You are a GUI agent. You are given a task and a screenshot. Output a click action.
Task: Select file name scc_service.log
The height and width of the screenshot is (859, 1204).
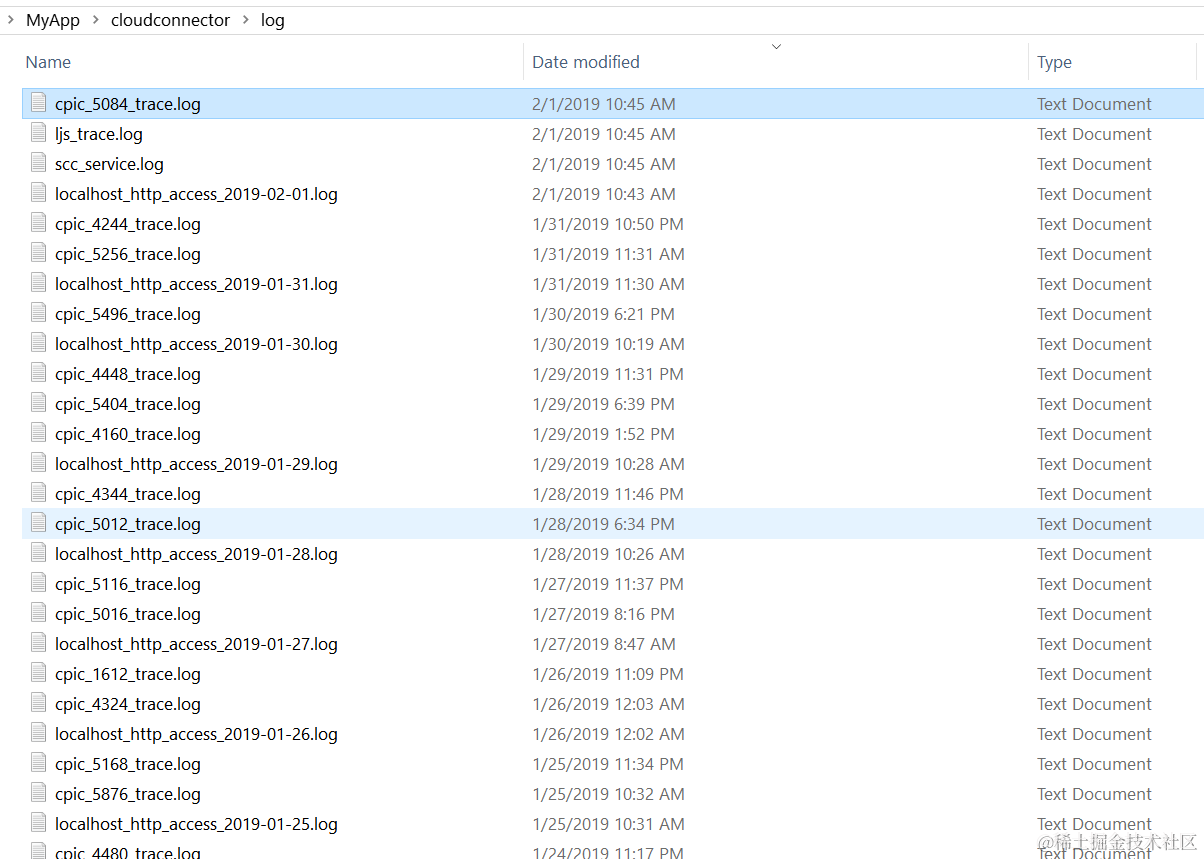[109, 164]
